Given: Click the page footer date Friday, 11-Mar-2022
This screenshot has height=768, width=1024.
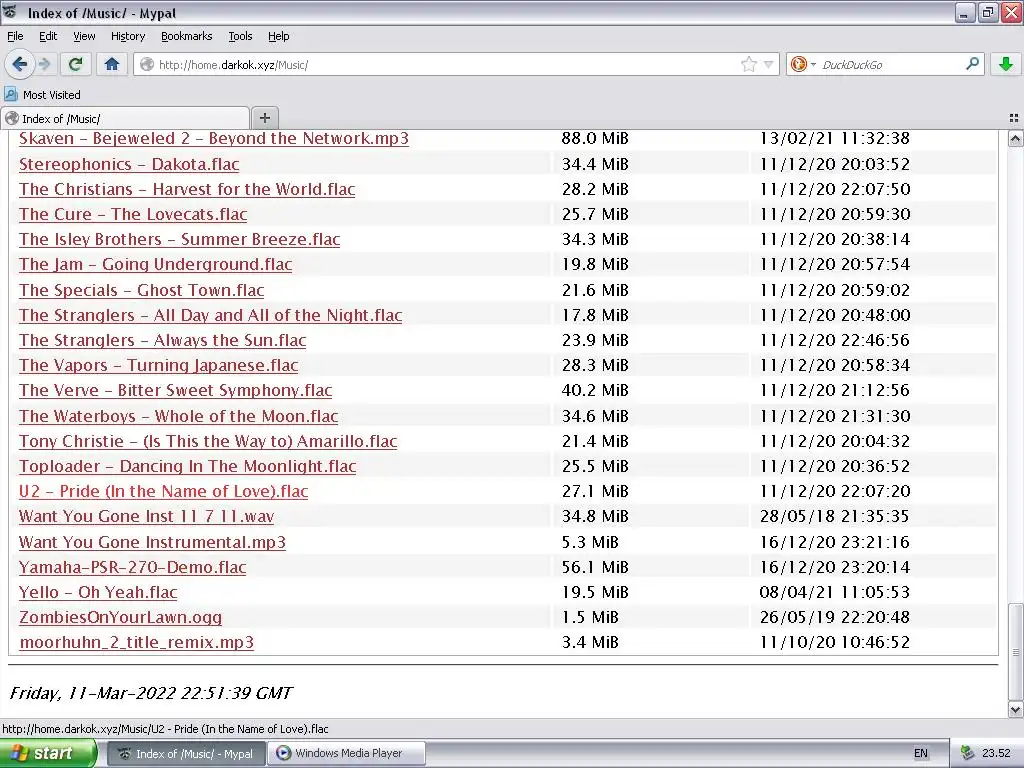Looking at the screenshot, I should (151, 693).
